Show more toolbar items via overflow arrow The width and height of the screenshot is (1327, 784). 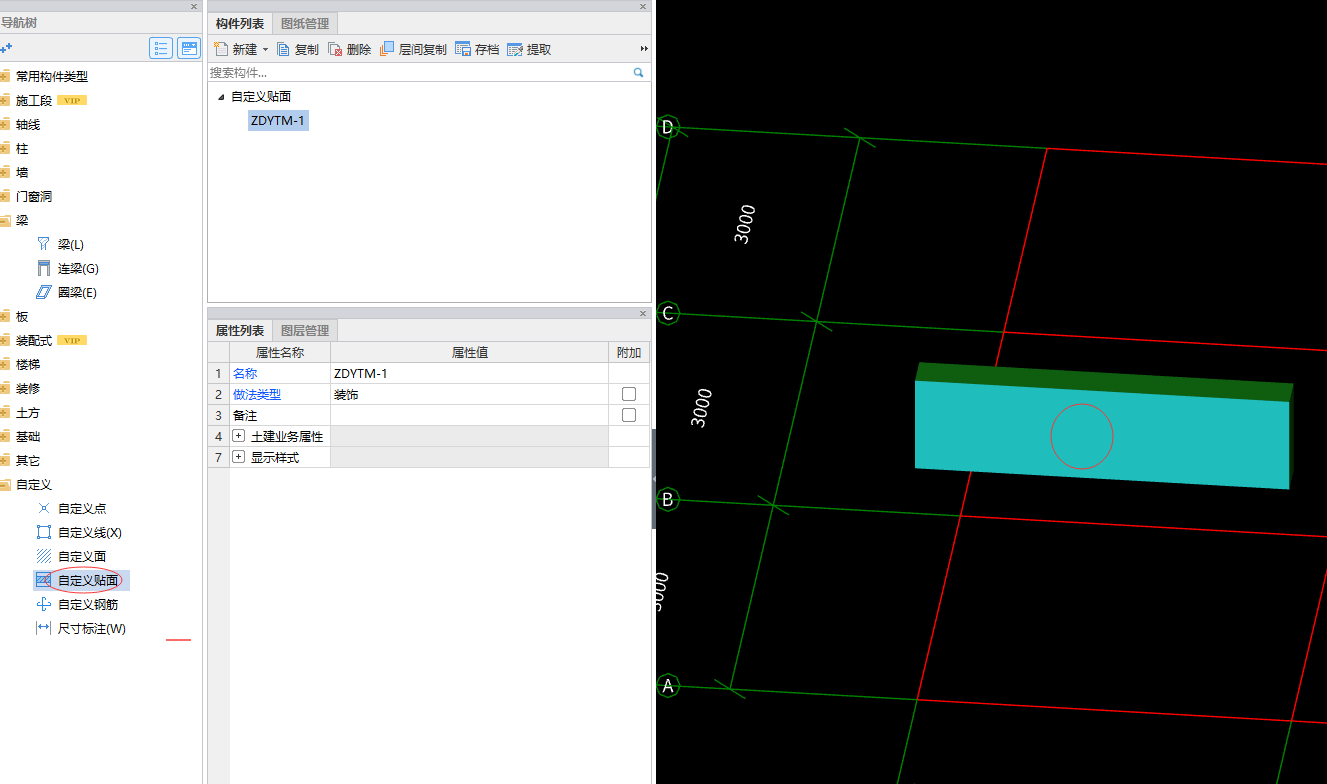click(x=644, y=49)
